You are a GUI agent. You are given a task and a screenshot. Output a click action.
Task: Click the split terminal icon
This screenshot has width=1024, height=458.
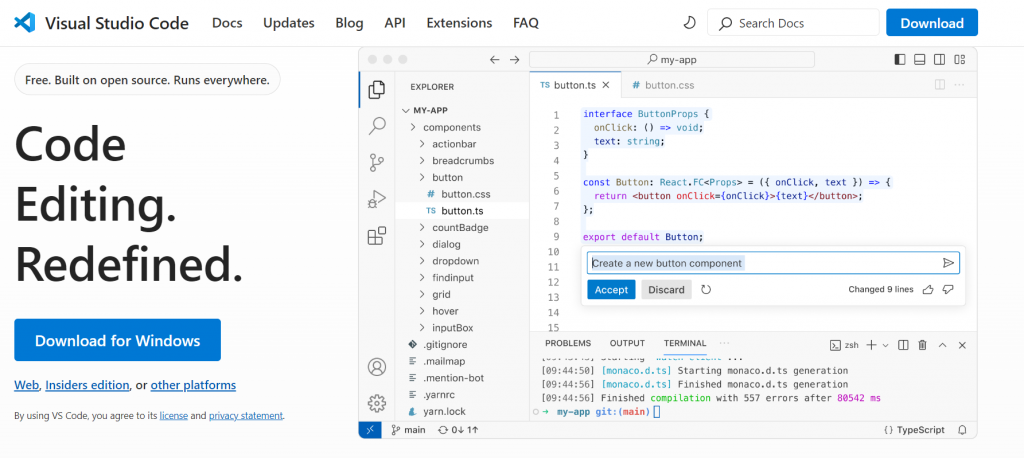pyautogui.click(x=903, y=345)
